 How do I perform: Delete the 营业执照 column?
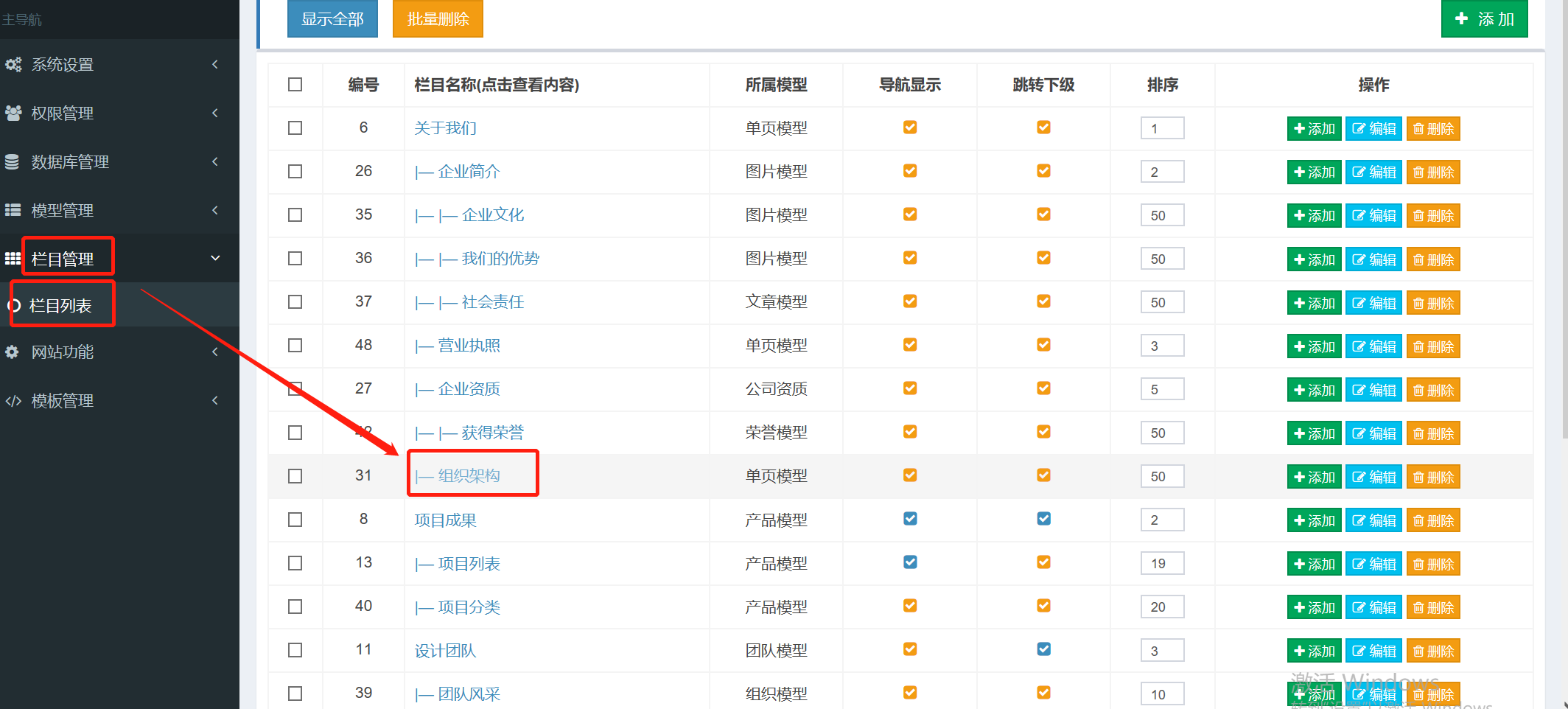(1433, 346)
